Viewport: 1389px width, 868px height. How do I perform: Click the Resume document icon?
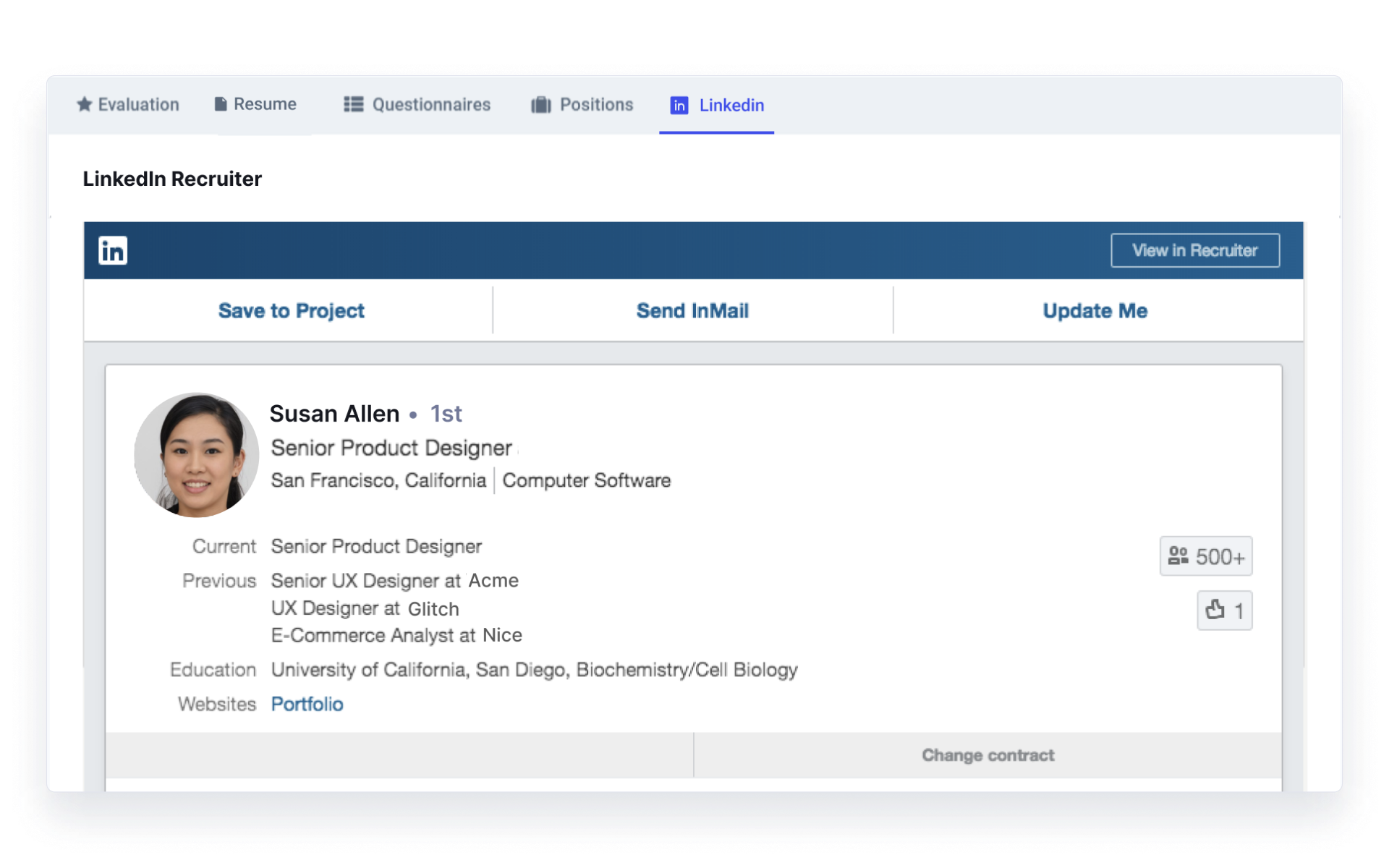(221, 104)
